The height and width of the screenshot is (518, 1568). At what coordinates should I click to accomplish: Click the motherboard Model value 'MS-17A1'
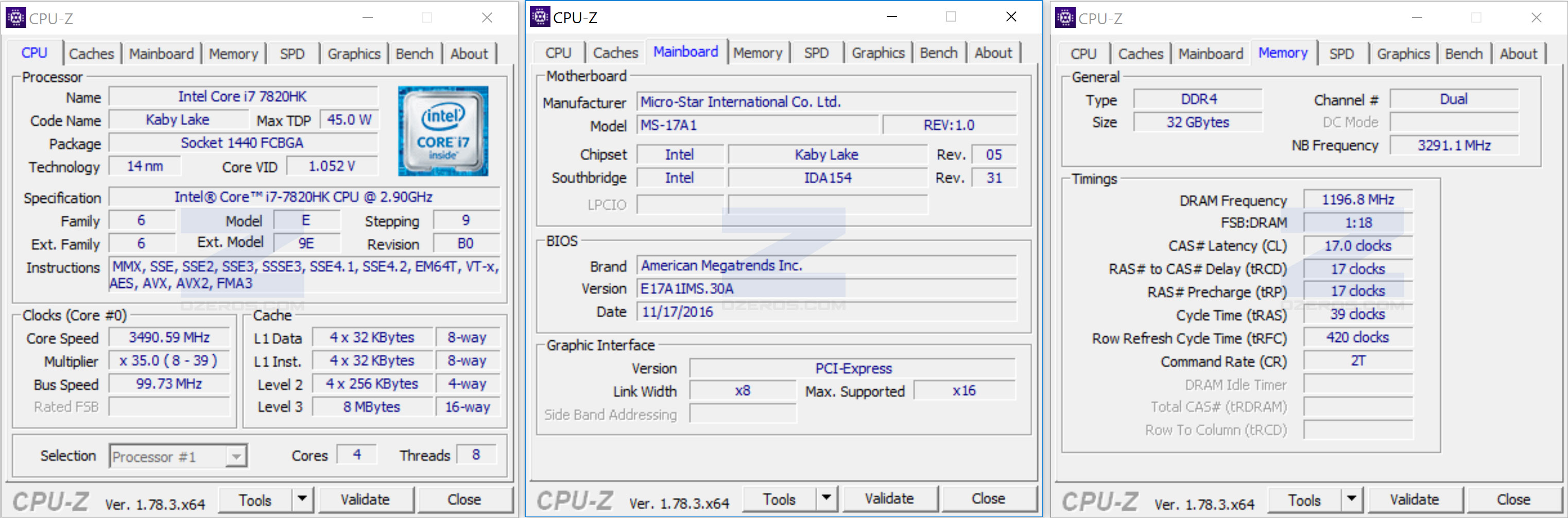click(x=758, y=125)
